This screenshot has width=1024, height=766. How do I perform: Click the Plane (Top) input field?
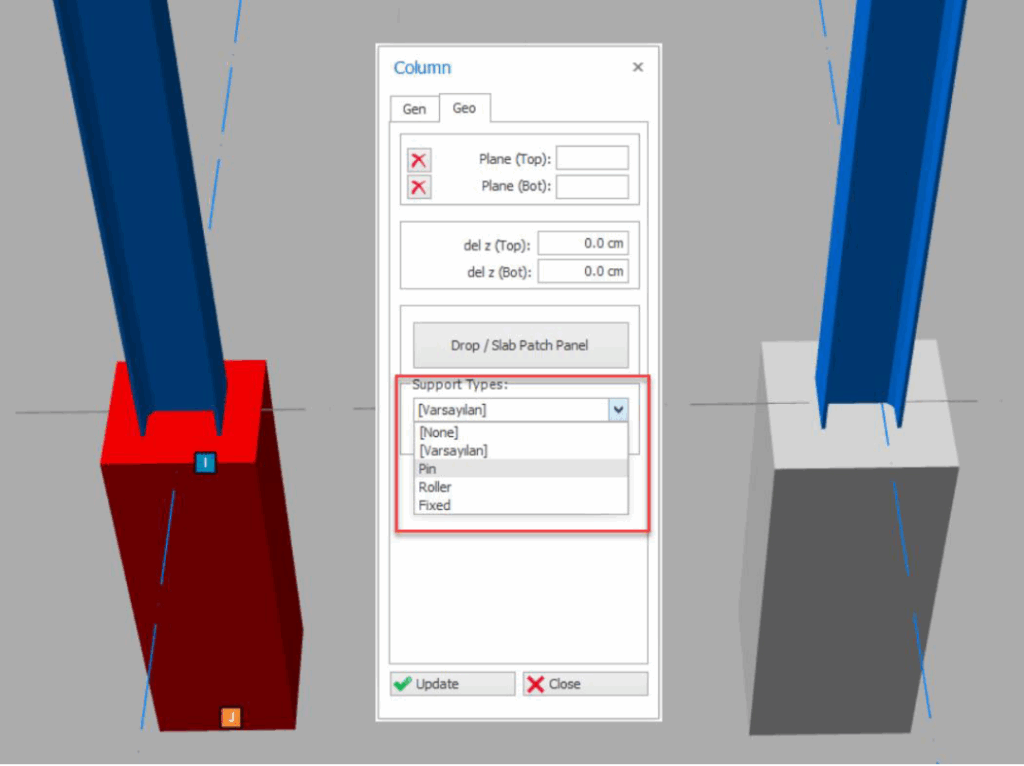[x=592, y=159]
